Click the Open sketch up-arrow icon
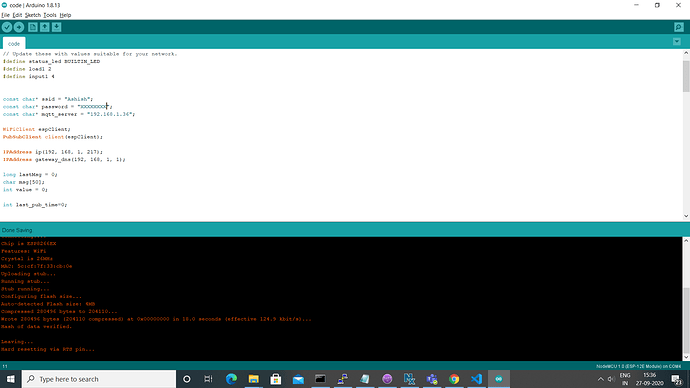The image size is (690, 388). (x=44, y=27)
